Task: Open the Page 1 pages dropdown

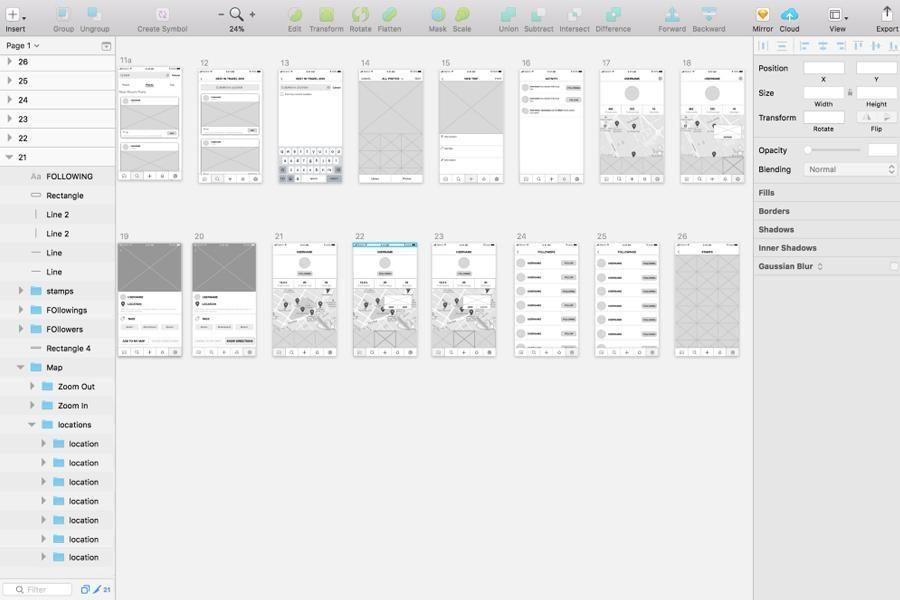Action: [x=23, y=46]
